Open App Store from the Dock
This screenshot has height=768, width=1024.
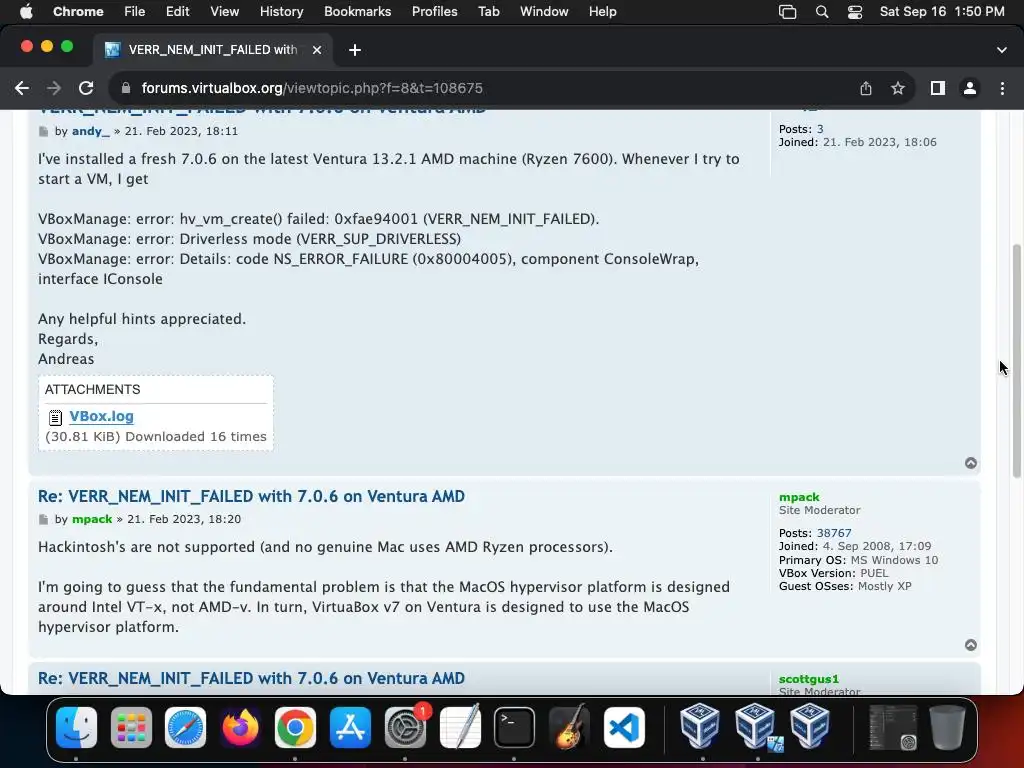tap(350, 728)
